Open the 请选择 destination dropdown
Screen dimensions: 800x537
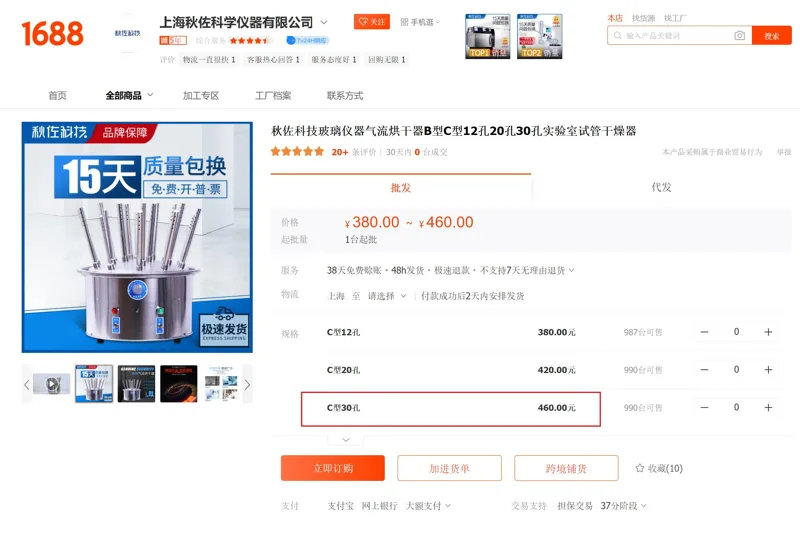(387, 296)
